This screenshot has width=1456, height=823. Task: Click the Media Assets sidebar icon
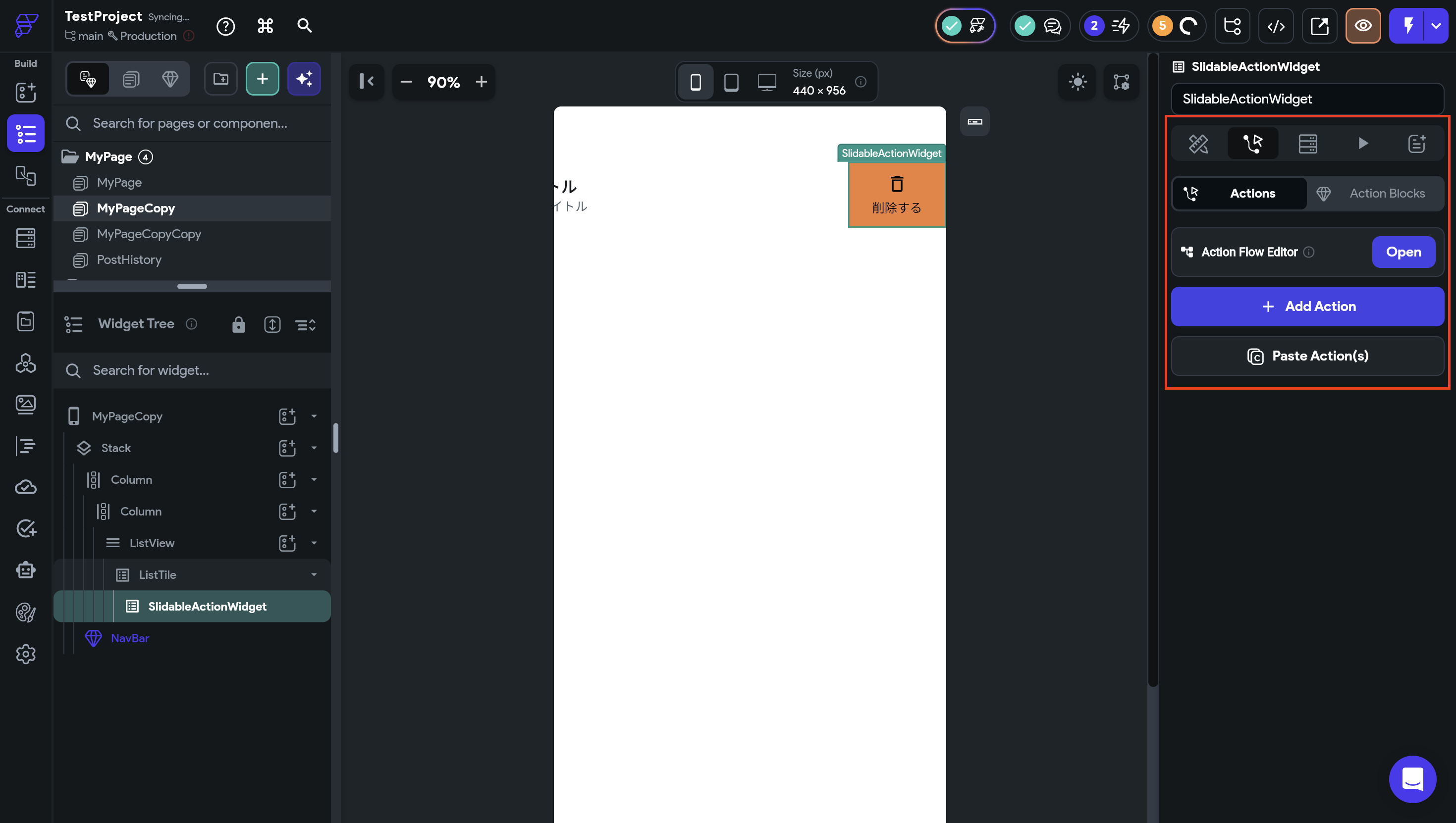click(x=25, y=404)
